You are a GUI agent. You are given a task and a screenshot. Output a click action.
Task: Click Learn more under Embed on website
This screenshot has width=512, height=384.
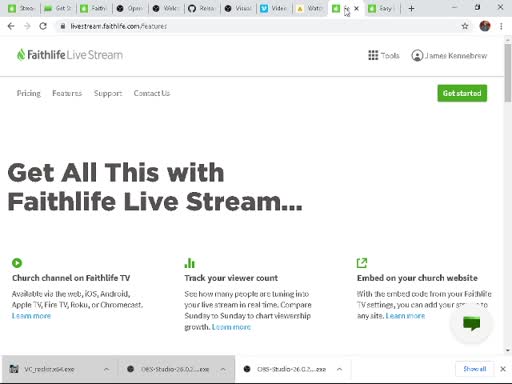pyautogui.click(x=405, y=316)
